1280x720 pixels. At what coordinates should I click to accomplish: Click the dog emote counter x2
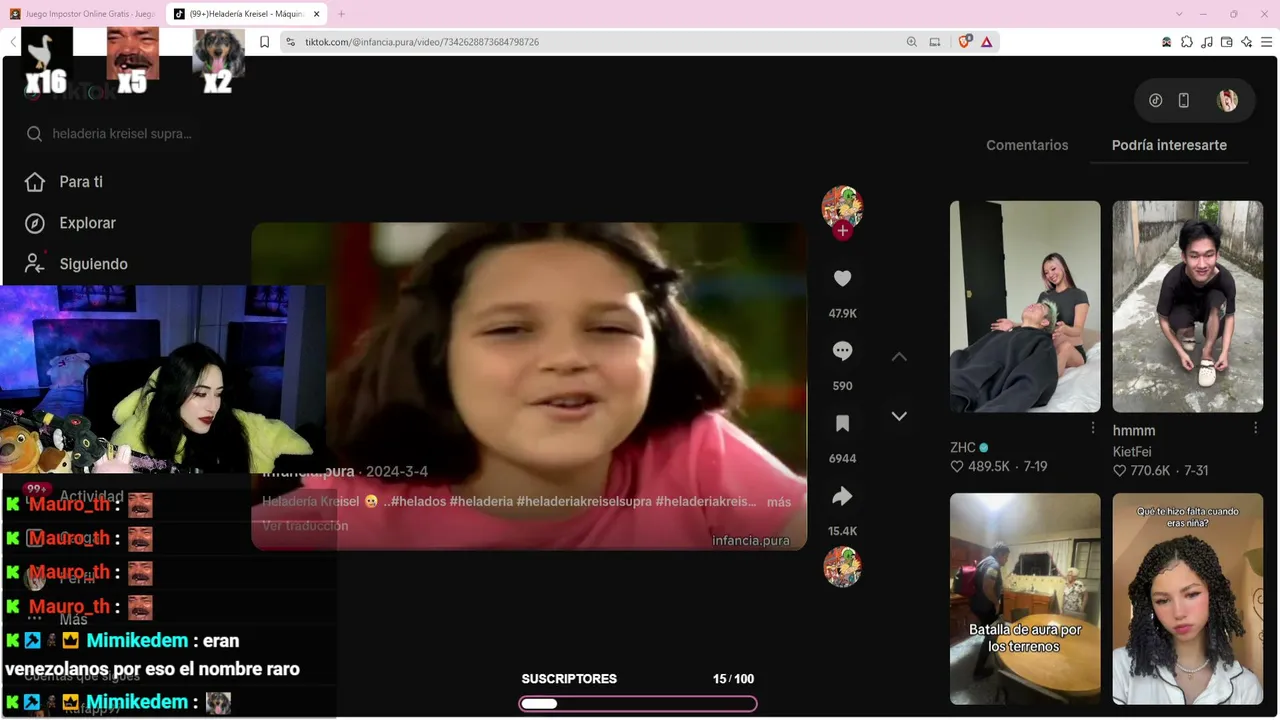(218, 61)
